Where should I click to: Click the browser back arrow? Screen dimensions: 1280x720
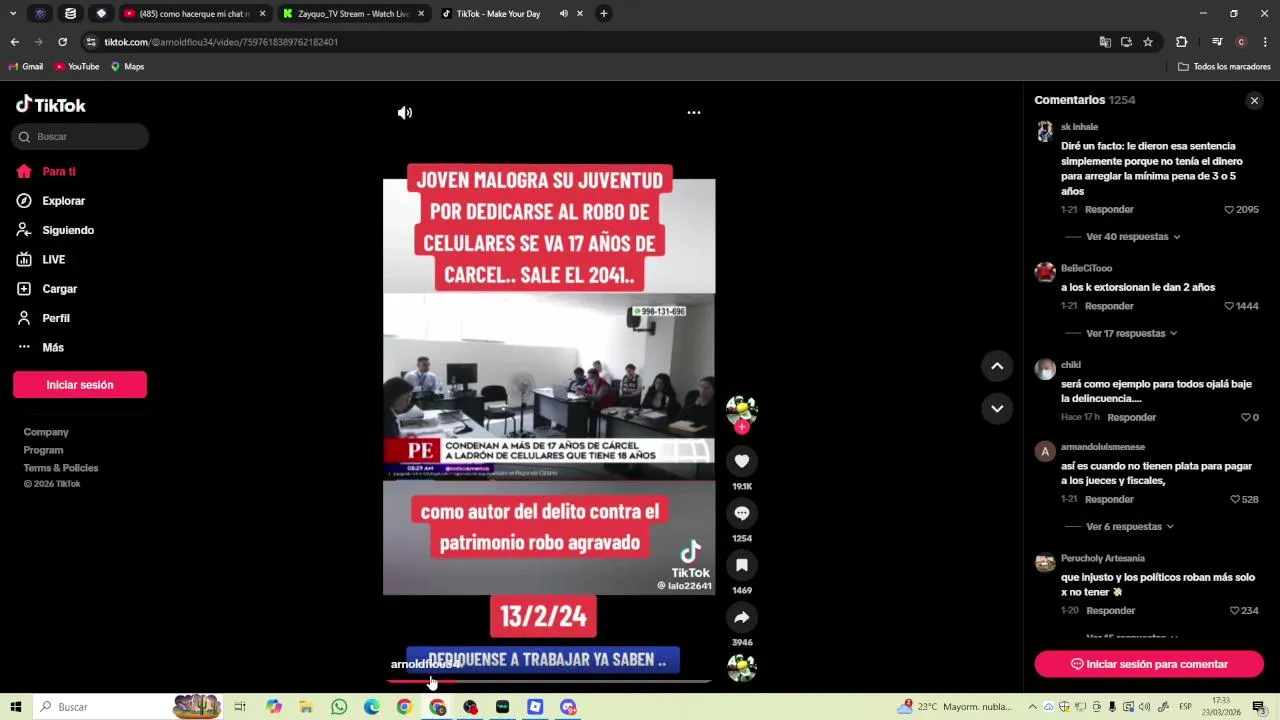coord(14,42)
